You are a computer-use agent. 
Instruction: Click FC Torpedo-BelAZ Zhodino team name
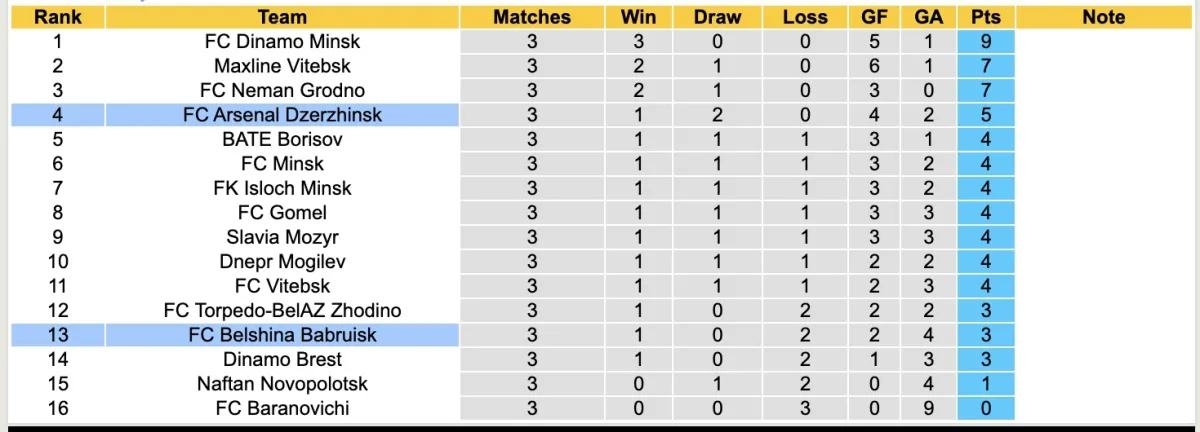(282, 310)
